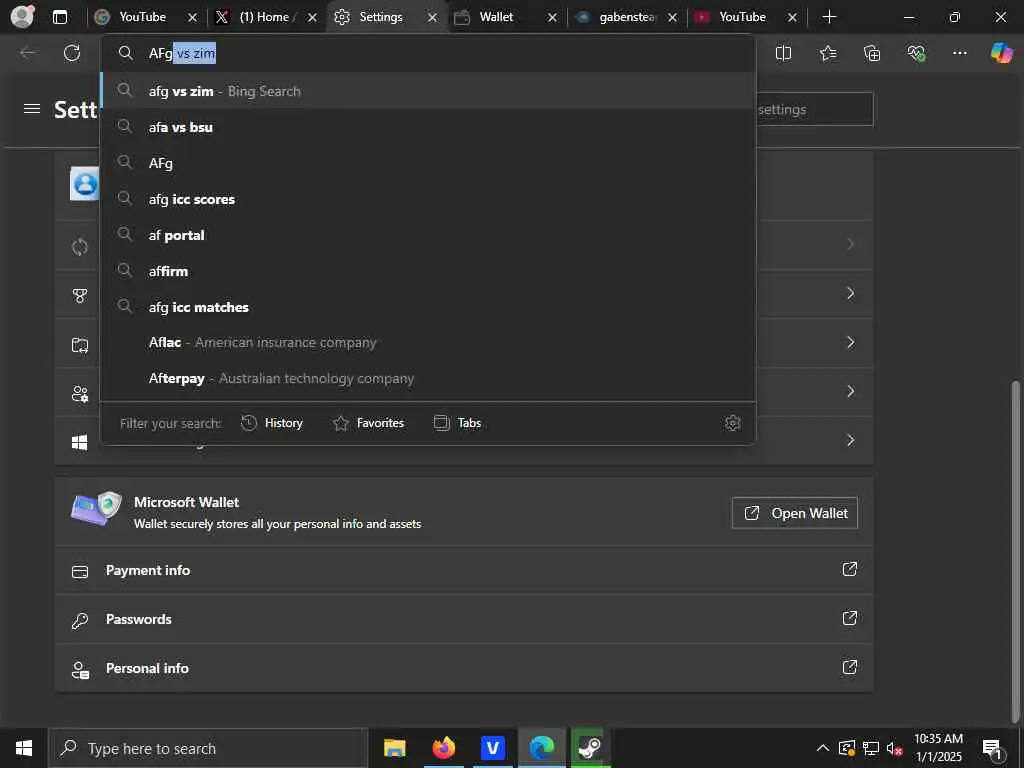The image size is (1024, 768).
Task: Show hidden system tray icons
Action: tap(823, 748)
